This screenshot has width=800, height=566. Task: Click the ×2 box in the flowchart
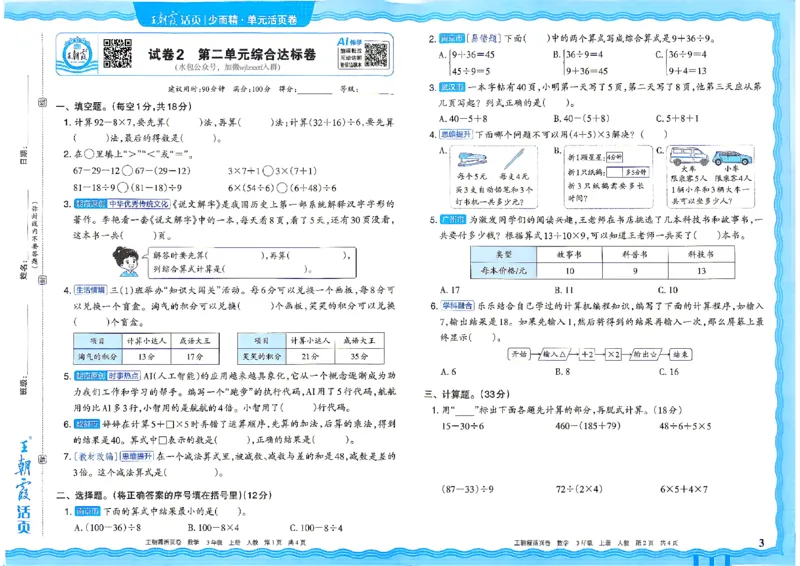(613, 354)
